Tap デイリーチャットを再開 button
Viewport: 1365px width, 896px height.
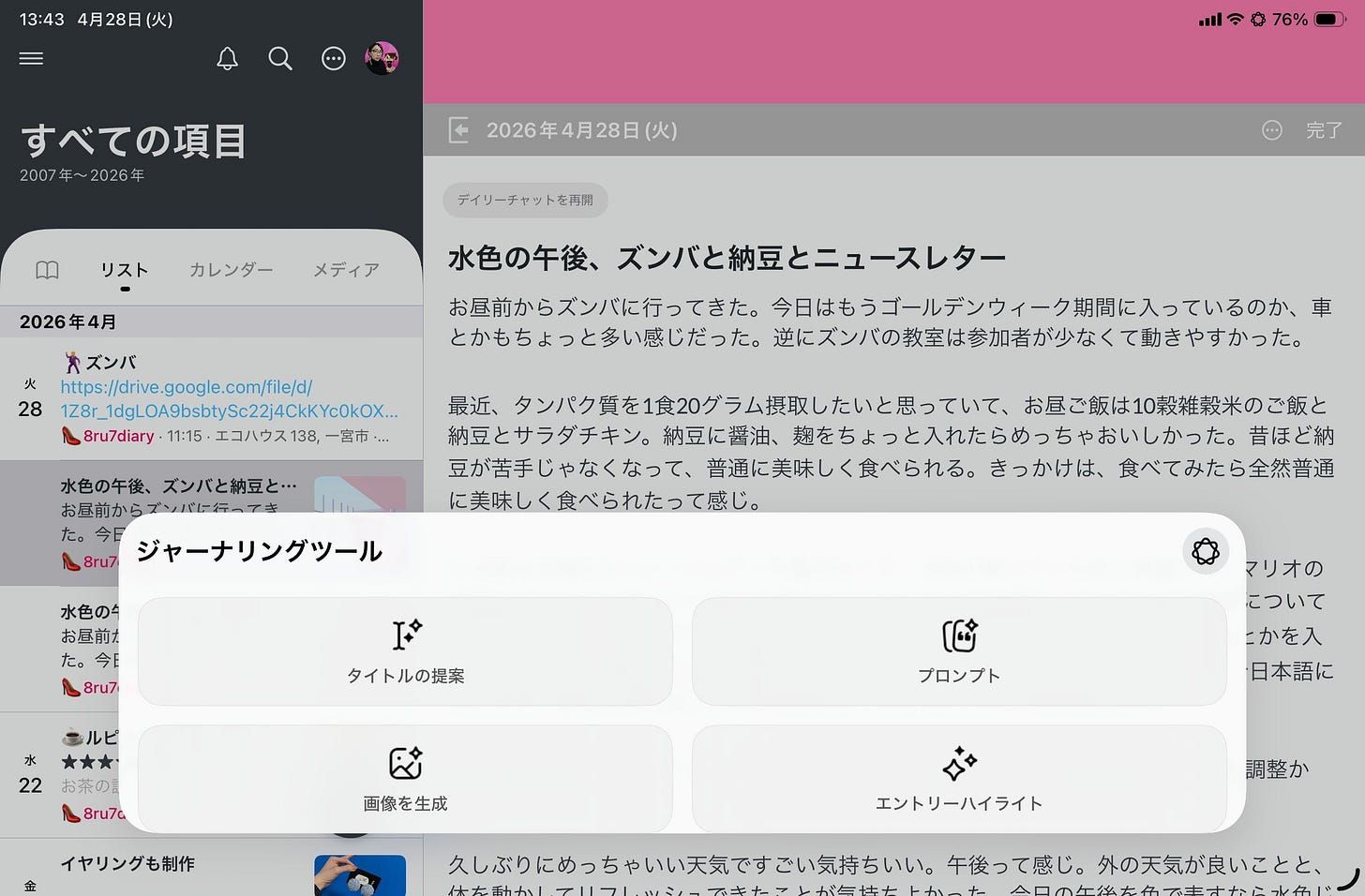pos(525,200)
